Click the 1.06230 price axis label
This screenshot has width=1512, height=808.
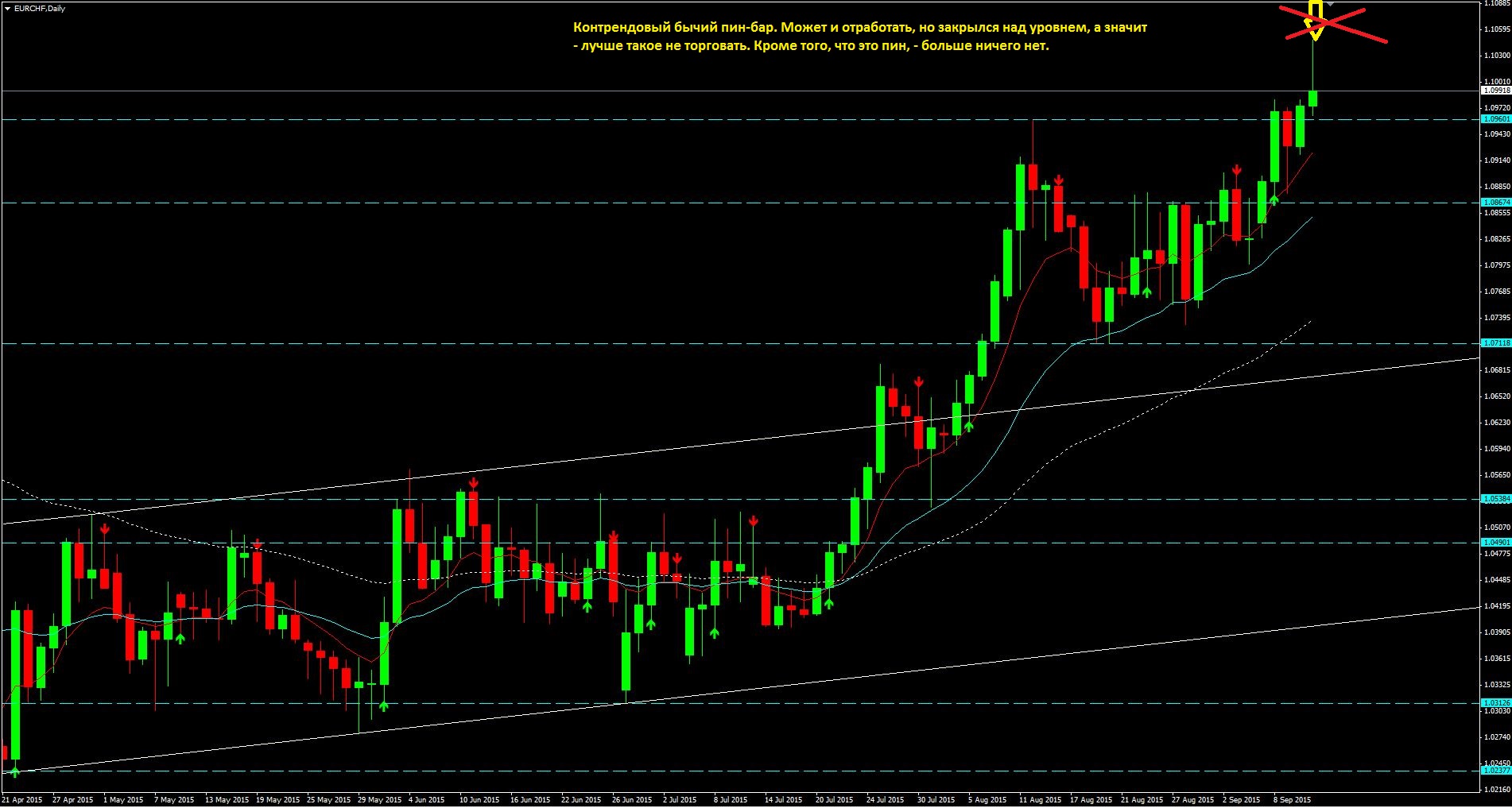[1497, 423]
